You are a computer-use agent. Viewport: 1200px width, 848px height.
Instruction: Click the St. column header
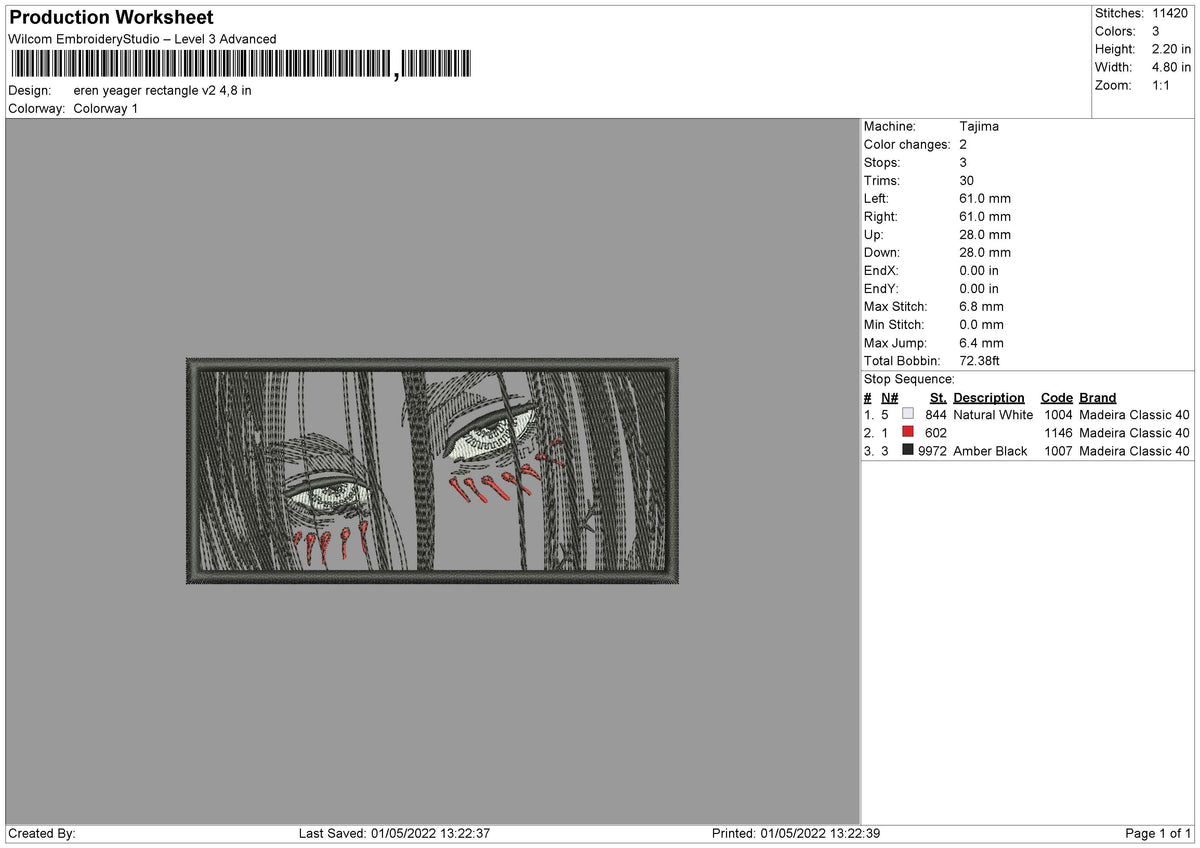click(x=937, y=397)
